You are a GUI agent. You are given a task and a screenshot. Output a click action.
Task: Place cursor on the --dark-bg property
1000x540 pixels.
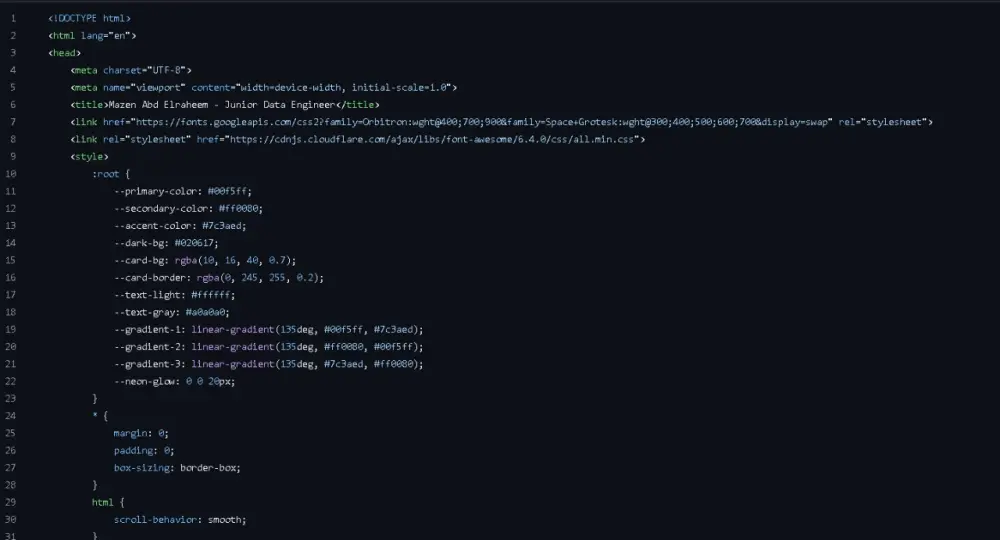[140, 243]
